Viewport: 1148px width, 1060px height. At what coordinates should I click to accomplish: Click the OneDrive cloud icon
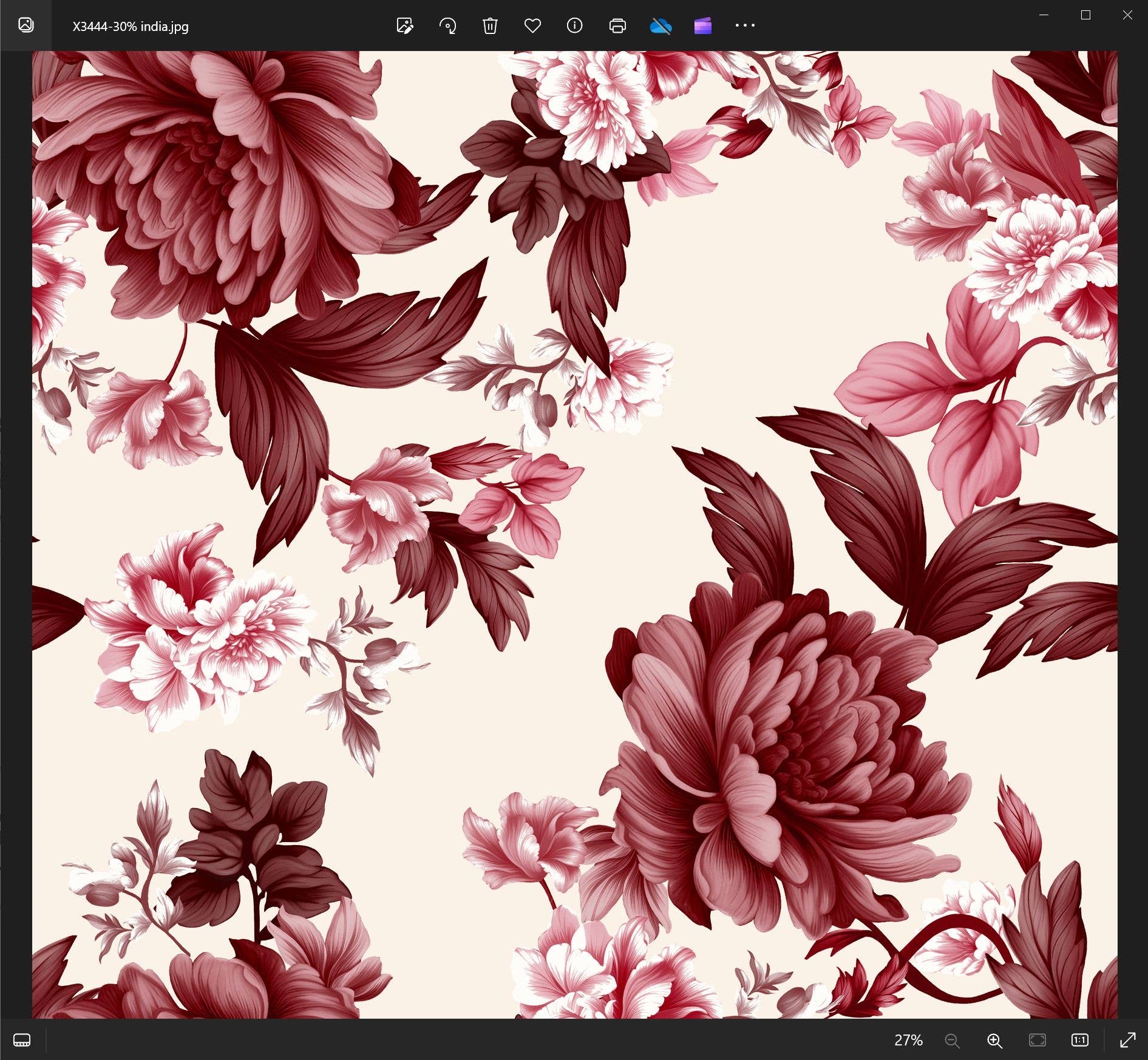pyautogui.click(x=660, y=25)
